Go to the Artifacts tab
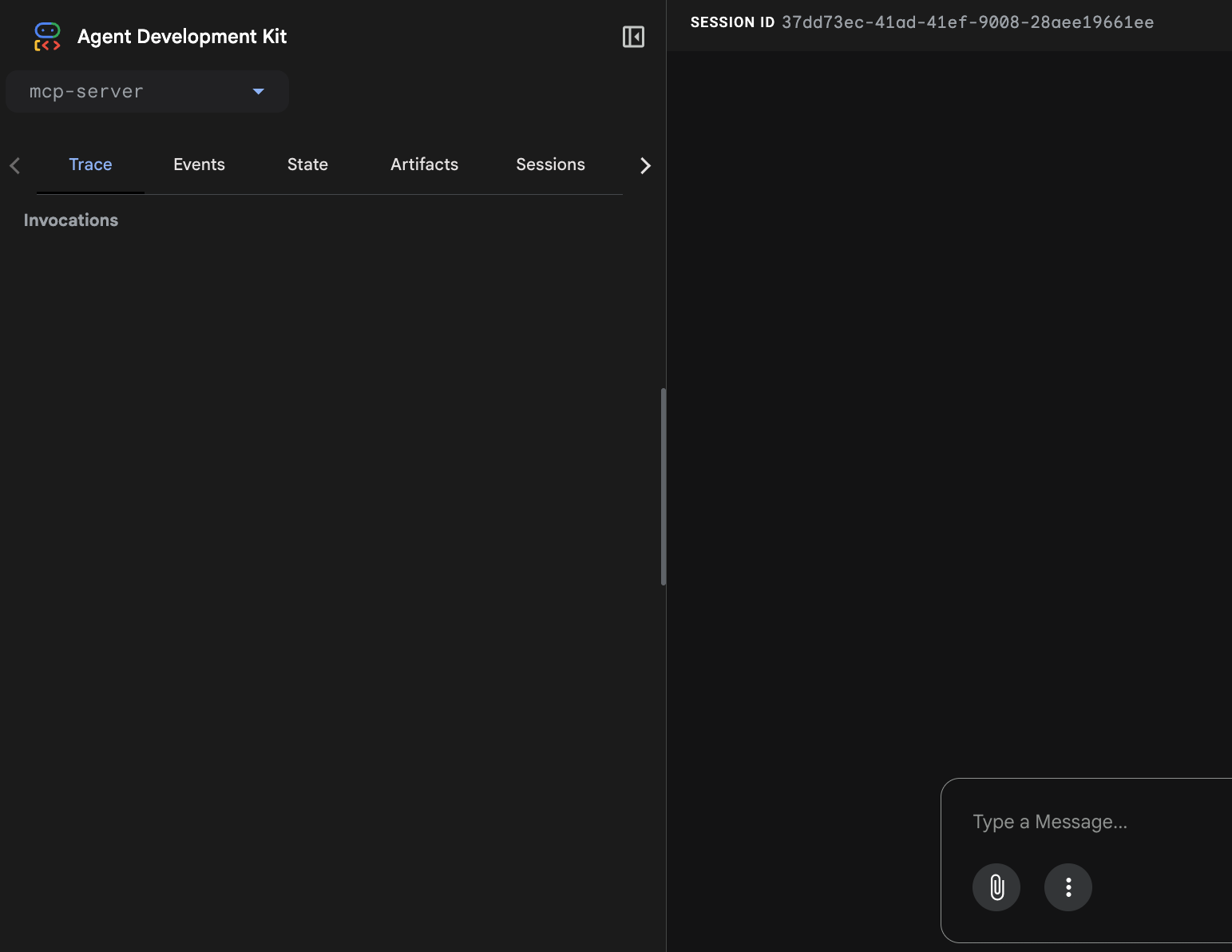Screen dimensions: 1232x952 [x=424, y=165]
